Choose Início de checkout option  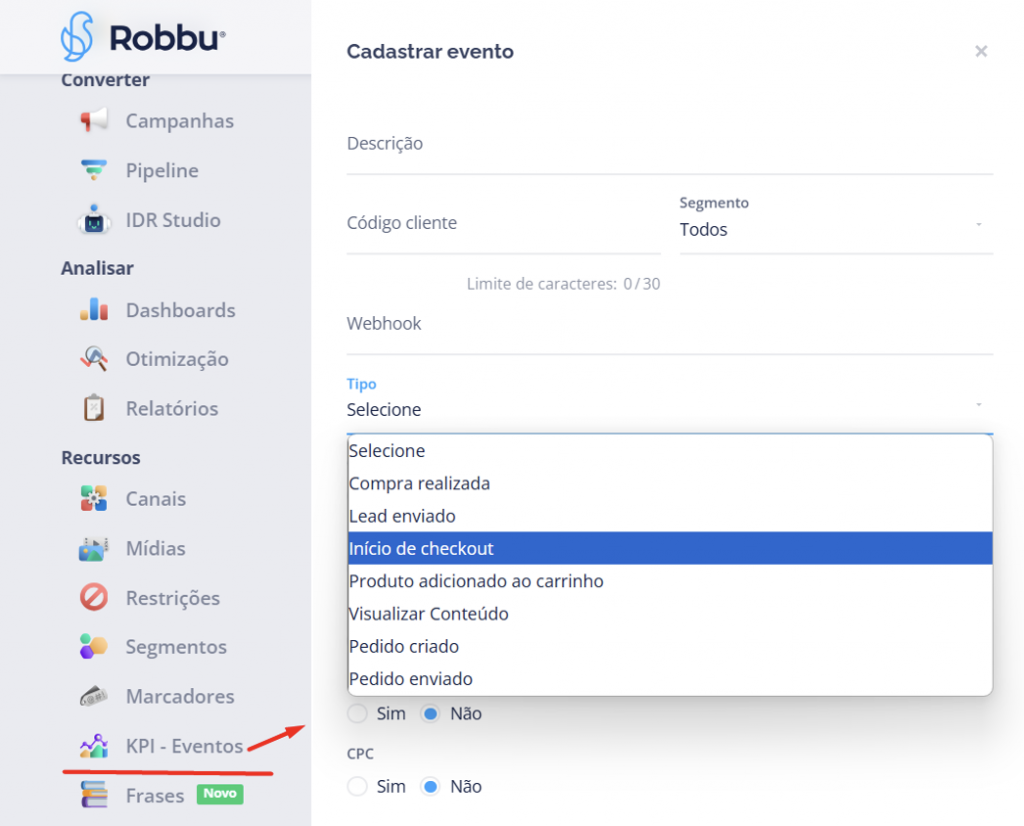click(x=668, y=548)
